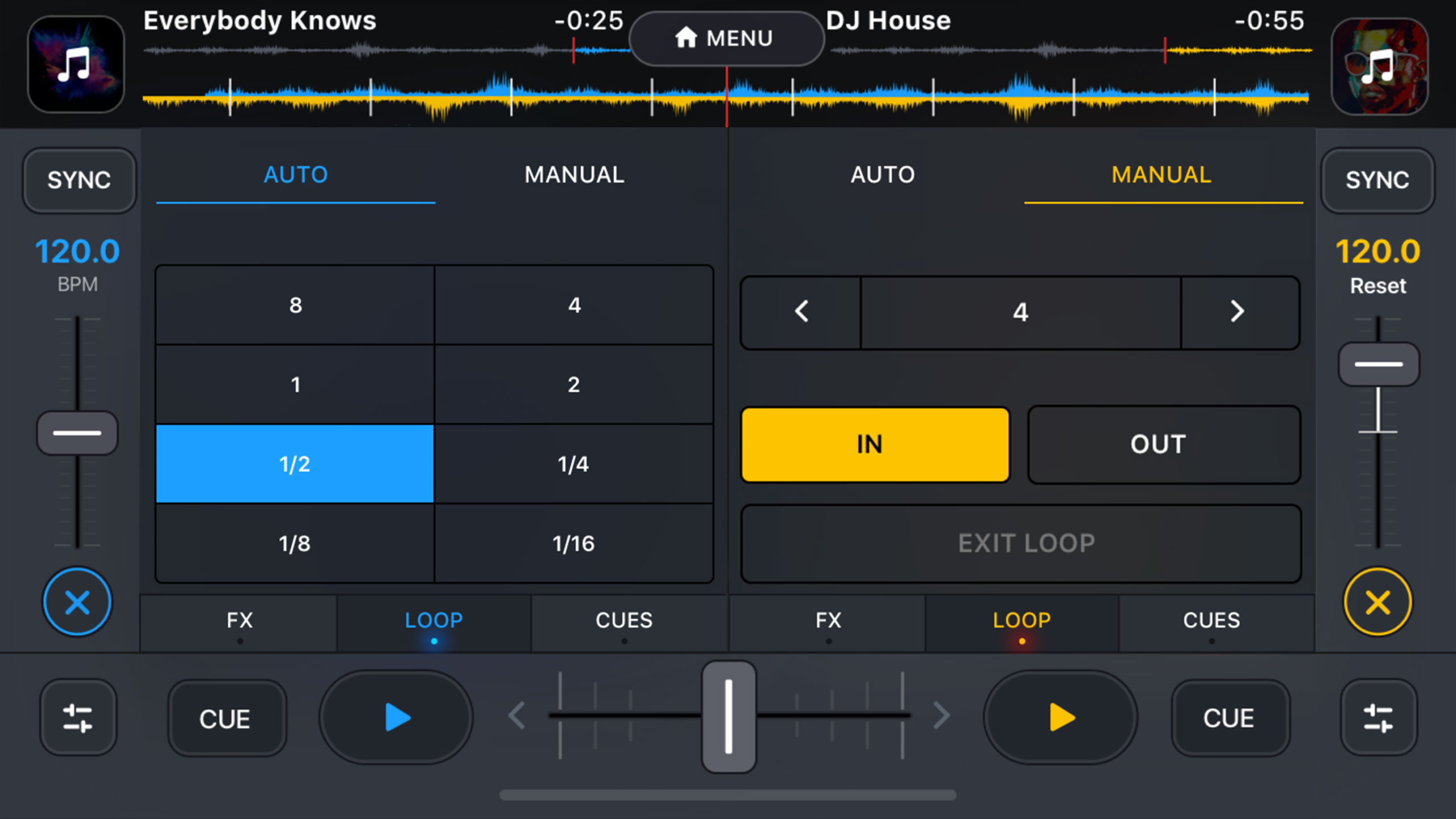Set auto loop length to 8 beats
This screenshot has width=1456, height=819.
295,305
